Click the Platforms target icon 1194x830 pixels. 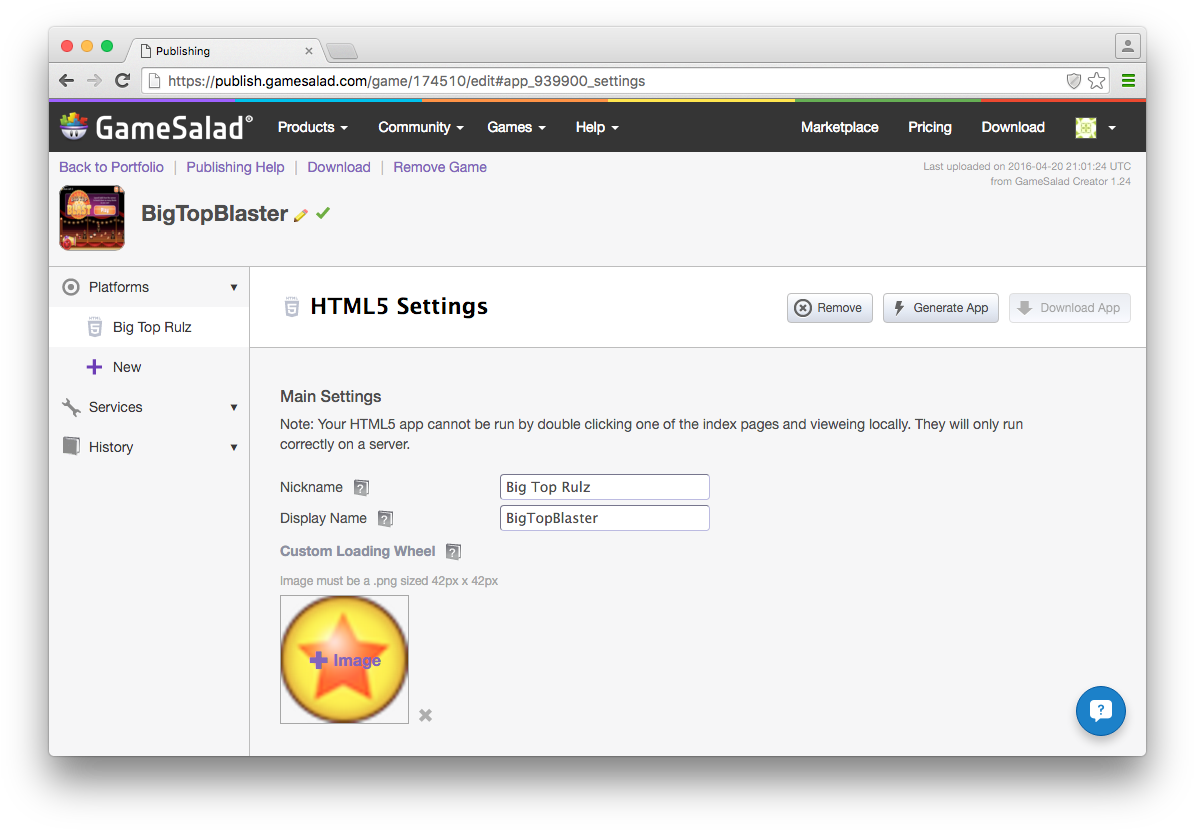[71, 287]
